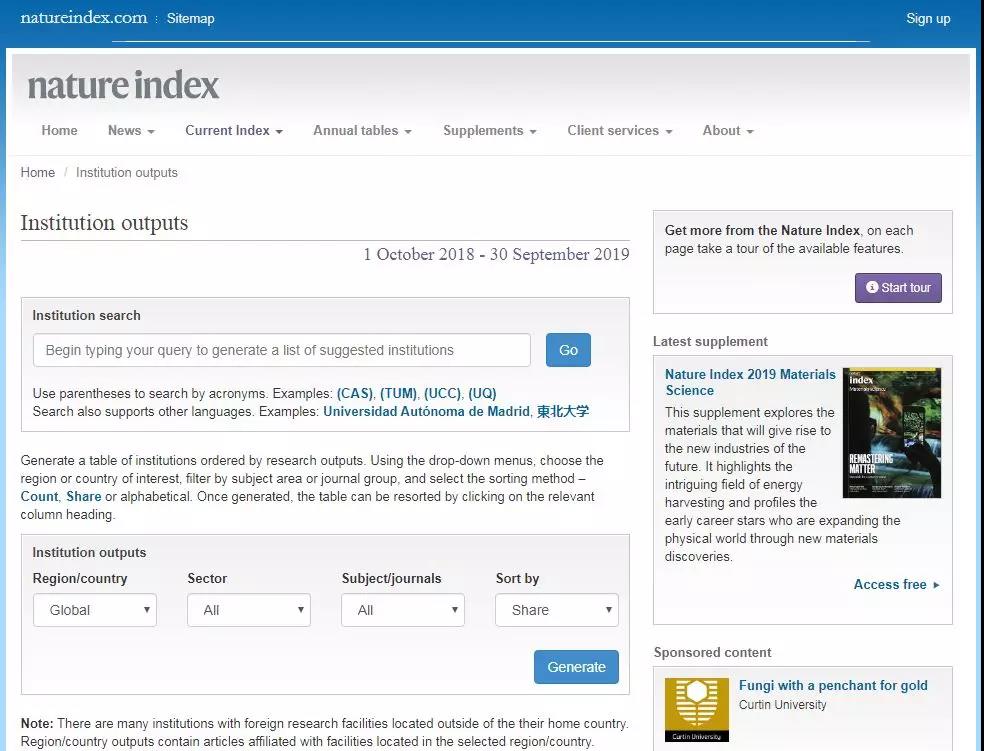
Task: Click the Start tour button
Action: coord(898,288)
